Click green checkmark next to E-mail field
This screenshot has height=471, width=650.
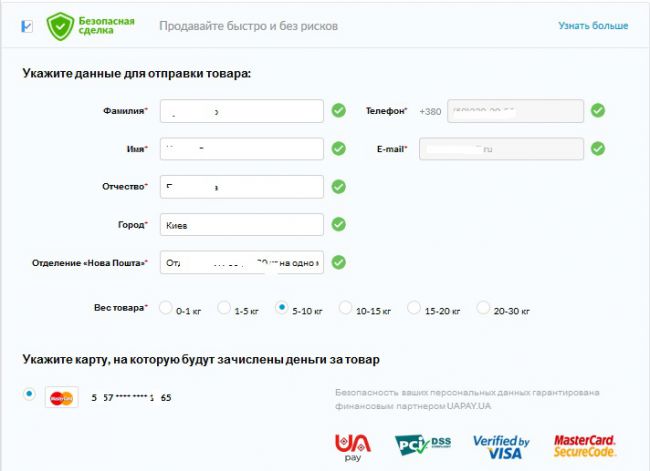point(597,149)
